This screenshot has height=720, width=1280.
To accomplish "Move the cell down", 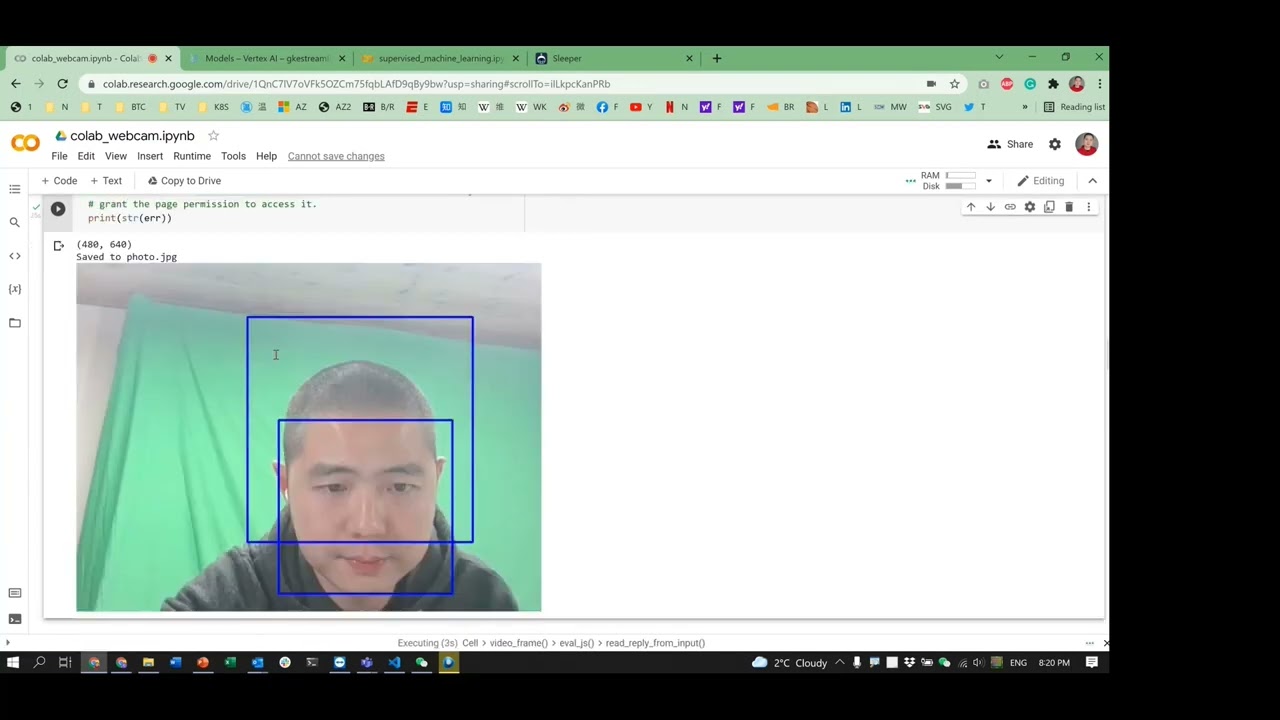I will tap(990, 207).
